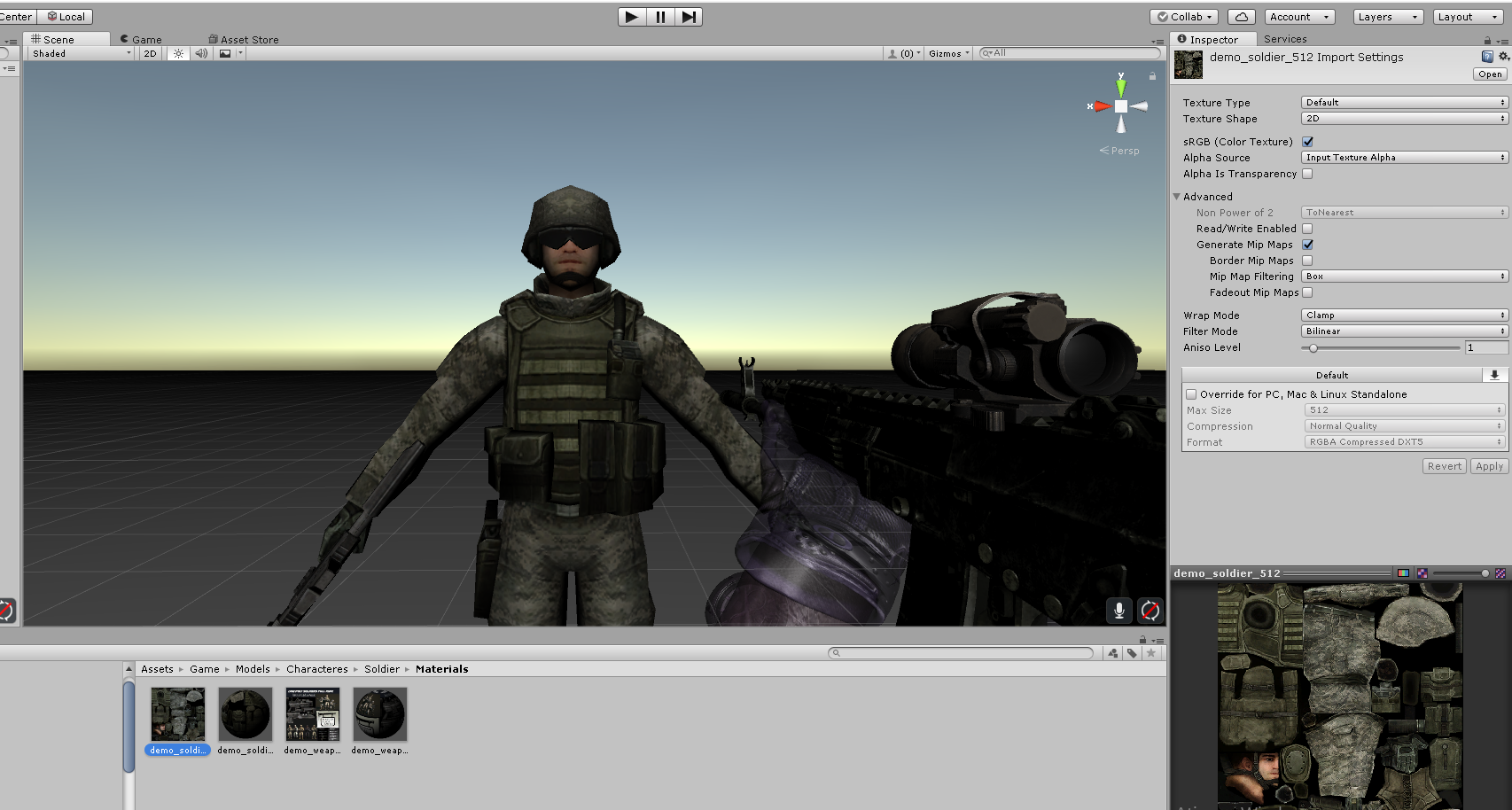Toggle the Persp projection label
Viewport: 1512px width, 810px height.
[1120, 151]
